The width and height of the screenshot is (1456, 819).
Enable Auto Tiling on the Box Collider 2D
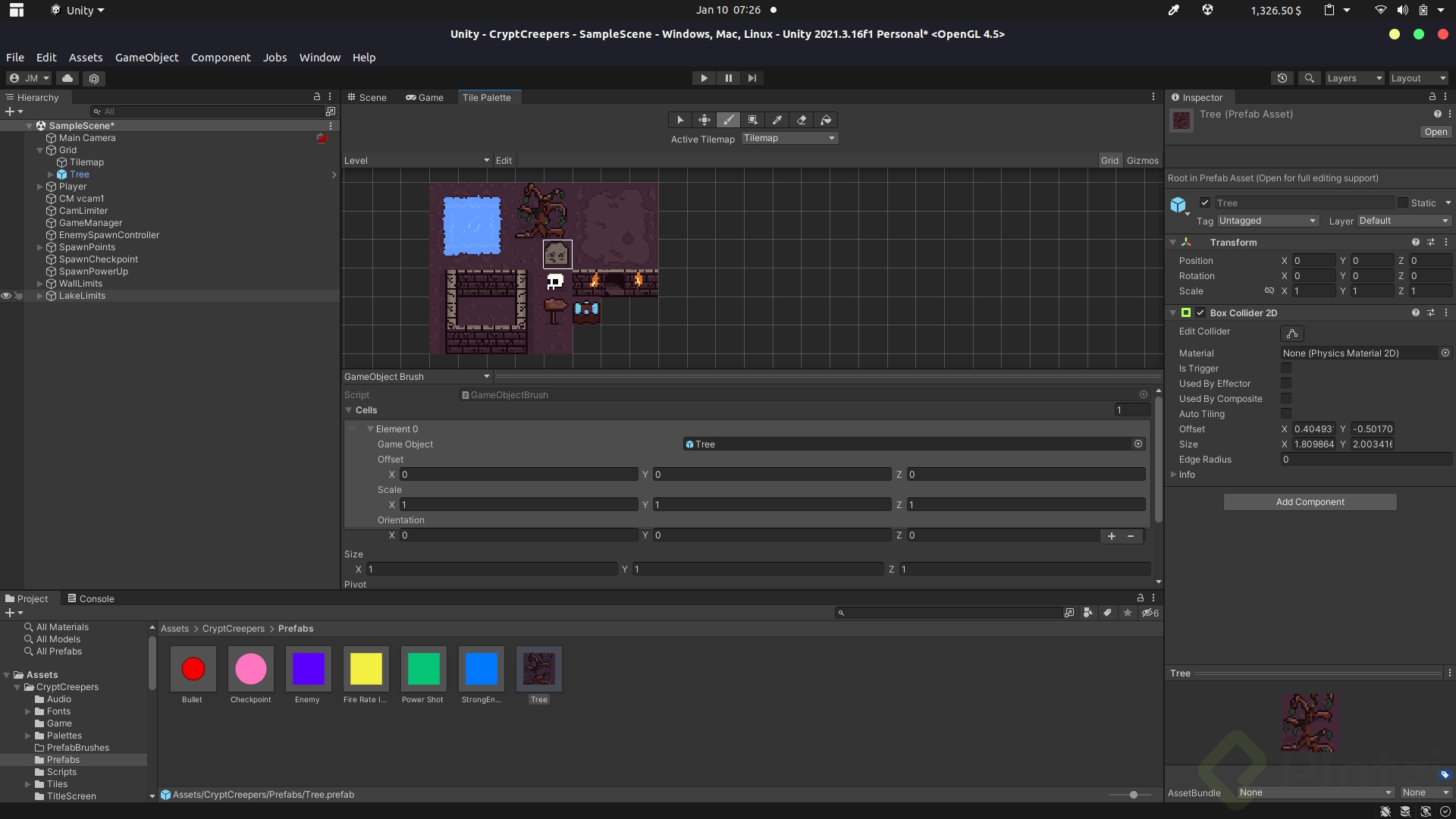tap(1286, 413)
